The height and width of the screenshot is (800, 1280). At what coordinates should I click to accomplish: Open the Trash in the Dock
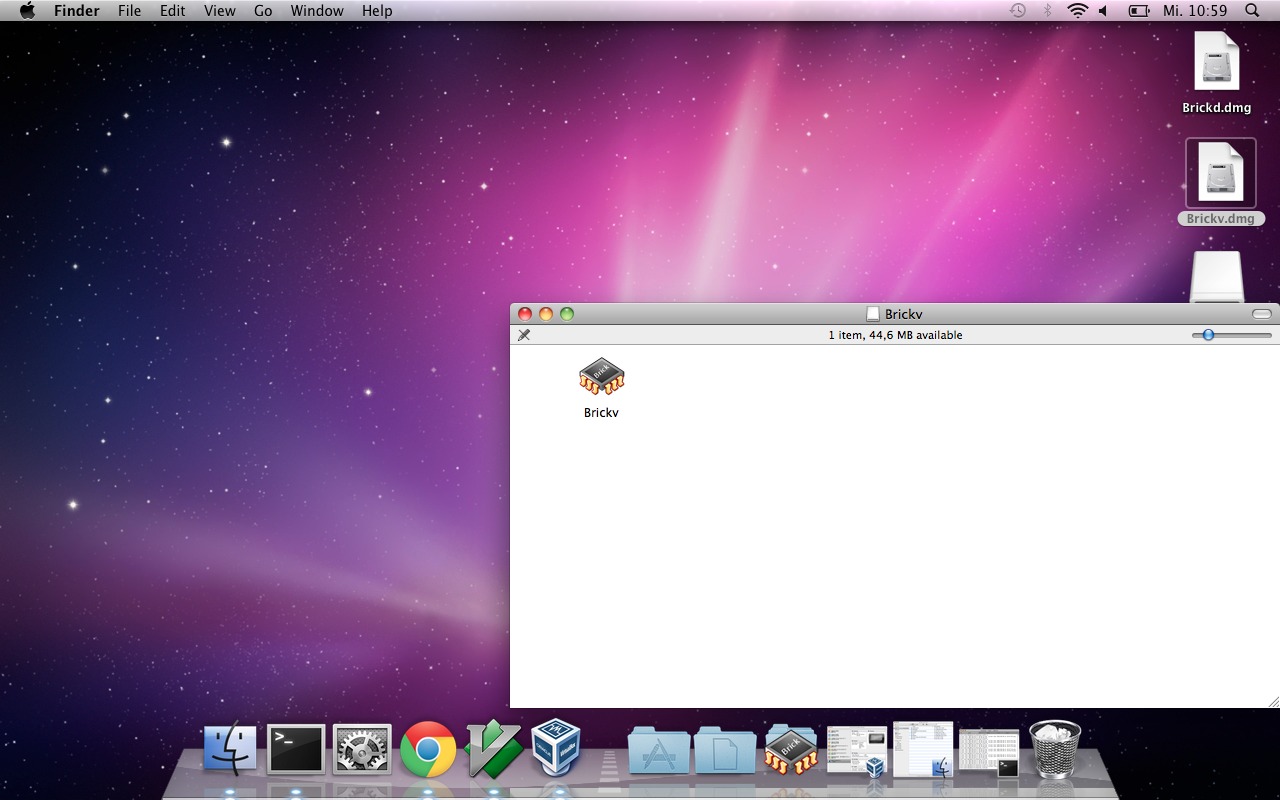coord(1055,749)
